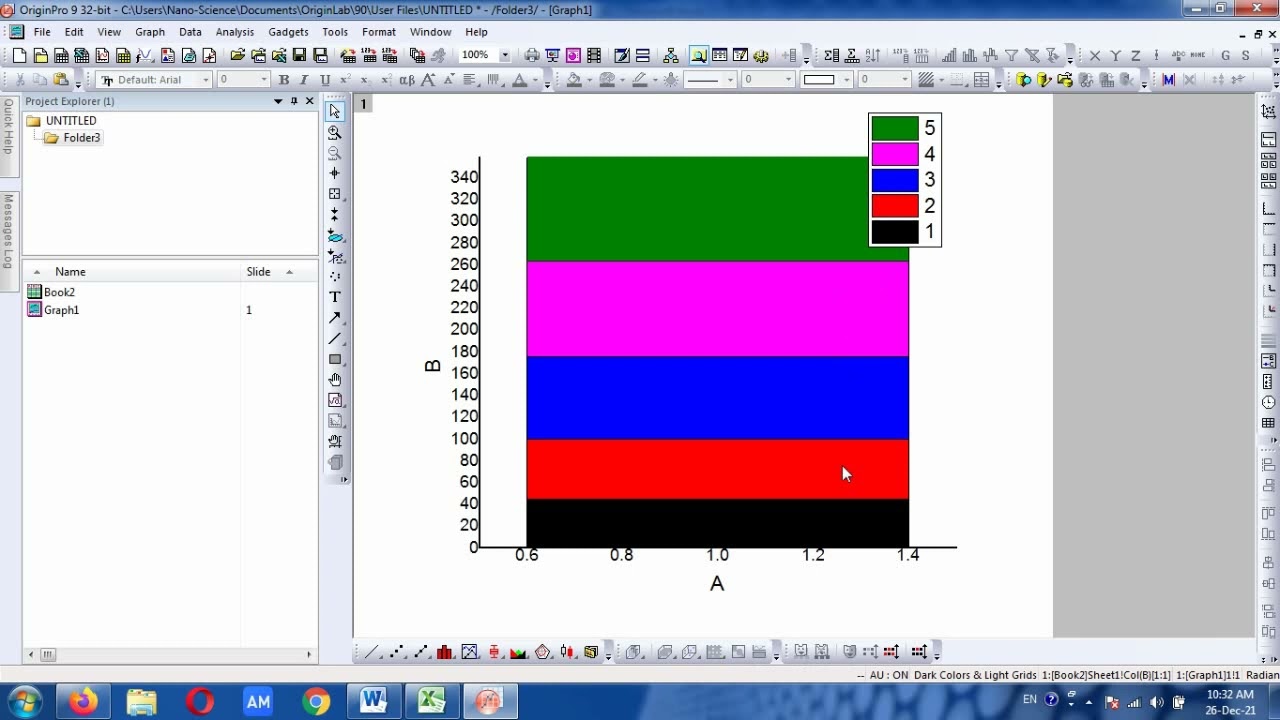Click the Add Data Filter funnel icon

coord(1011,56)
